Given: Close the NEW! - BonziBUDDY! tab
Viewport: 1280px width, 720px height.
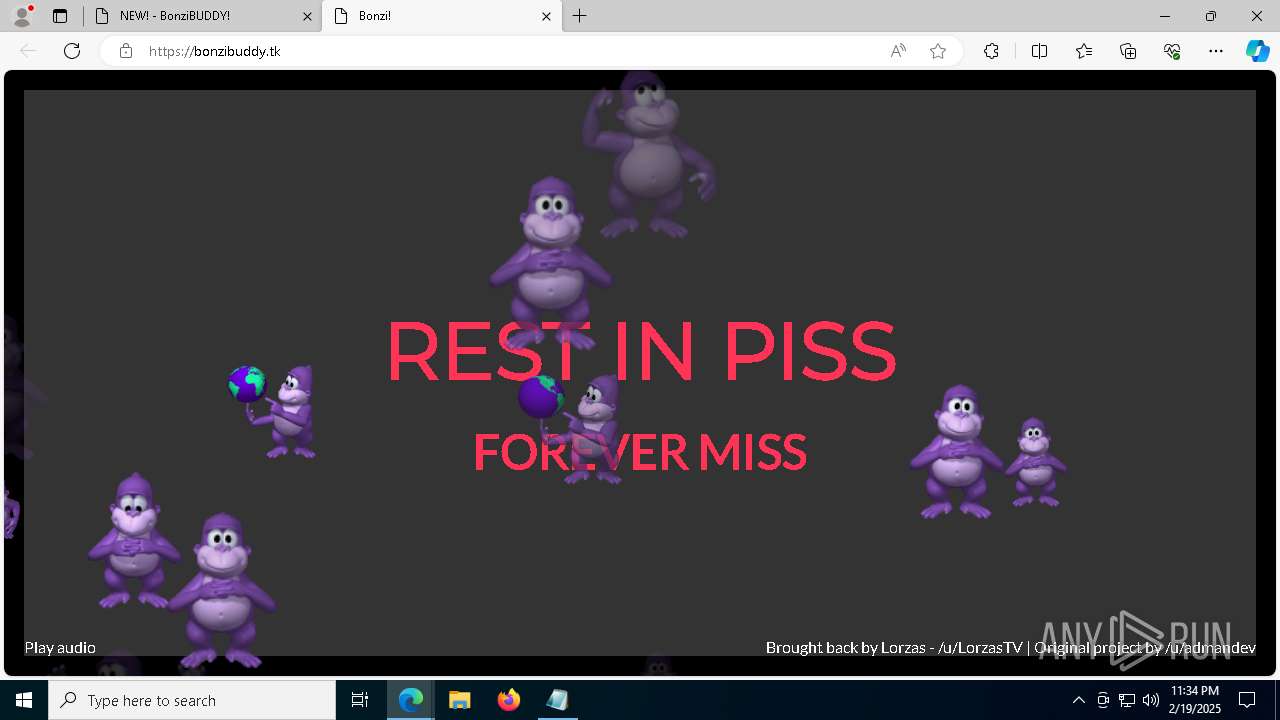Looking at the screenshot, I should point(307,16).
